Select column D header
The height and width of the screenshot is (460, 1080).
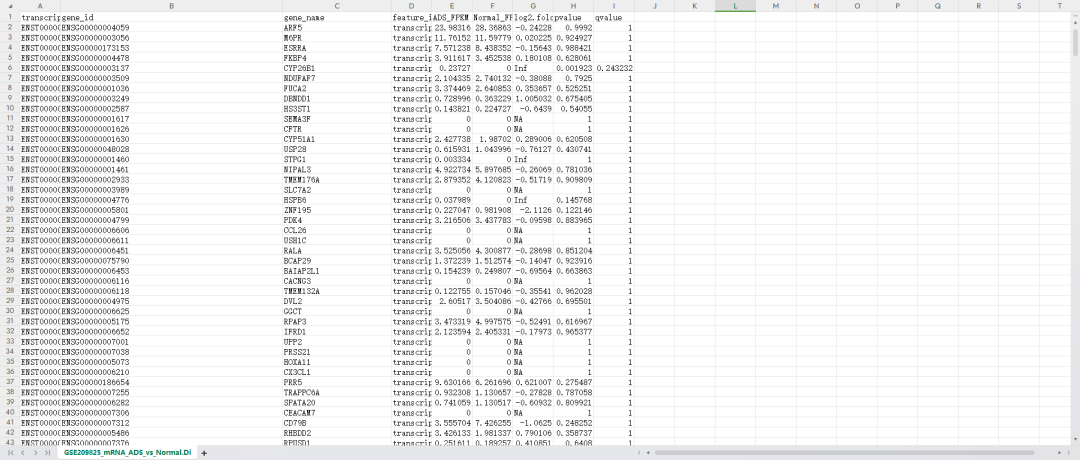point(411,6)
